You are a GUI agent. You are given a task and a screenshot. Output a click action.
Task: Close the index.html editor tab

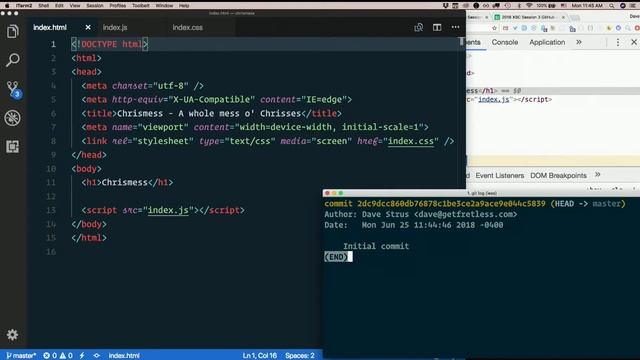(x=88, y=27)
